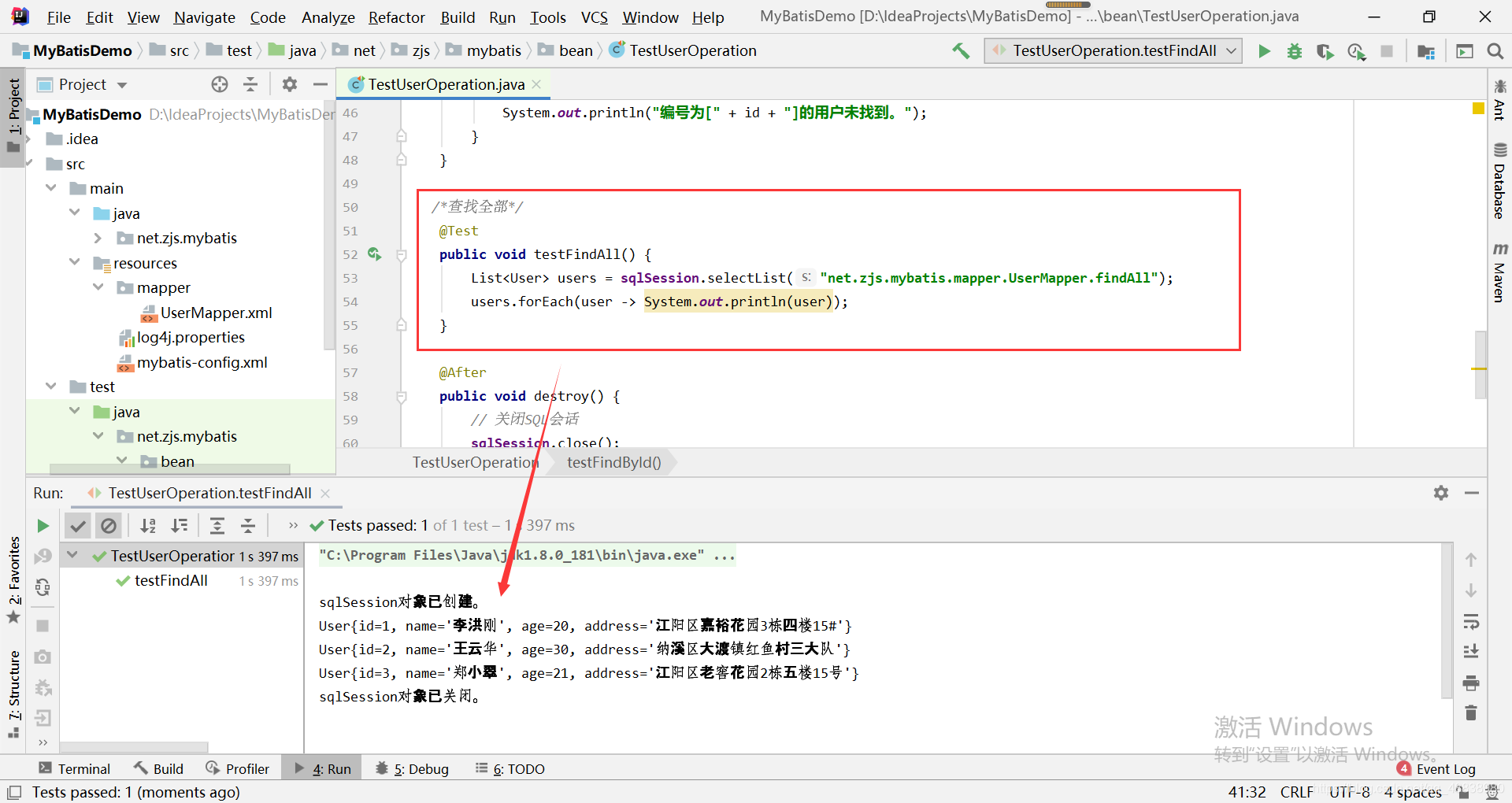Open run configuration dropdown TestUserOperation.testFindAll

[x=1114, y=51]
